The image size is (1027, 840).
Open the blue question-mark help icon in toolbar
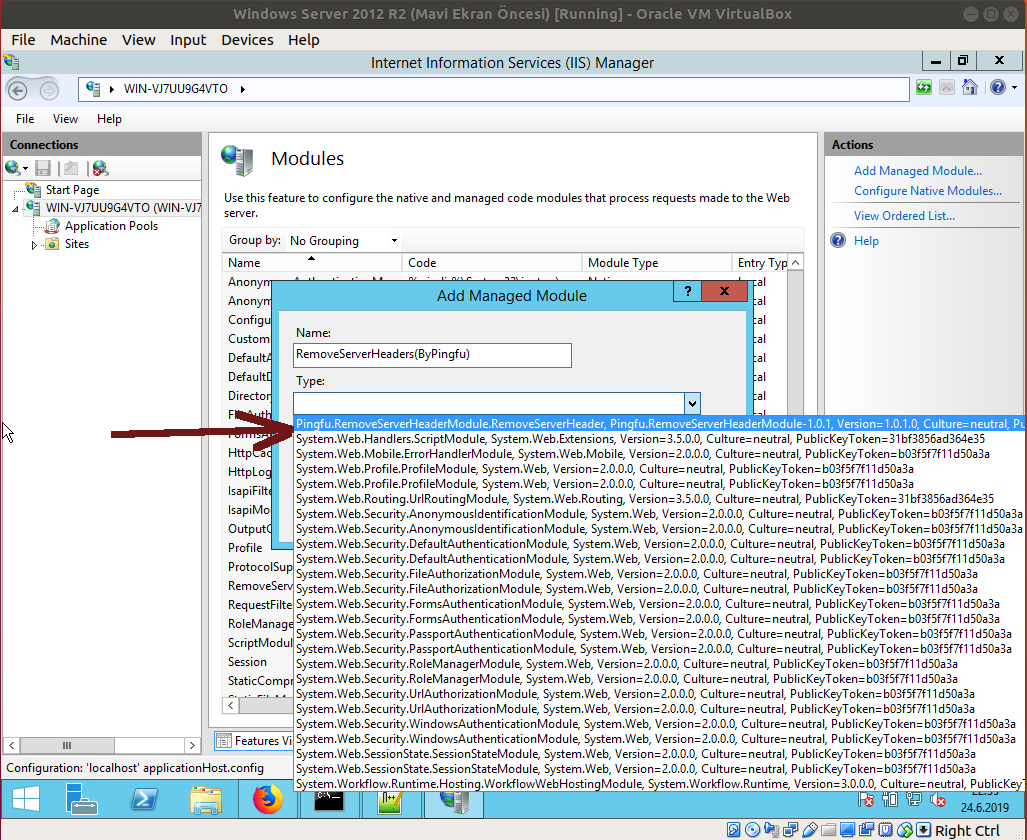pos(998,88)
